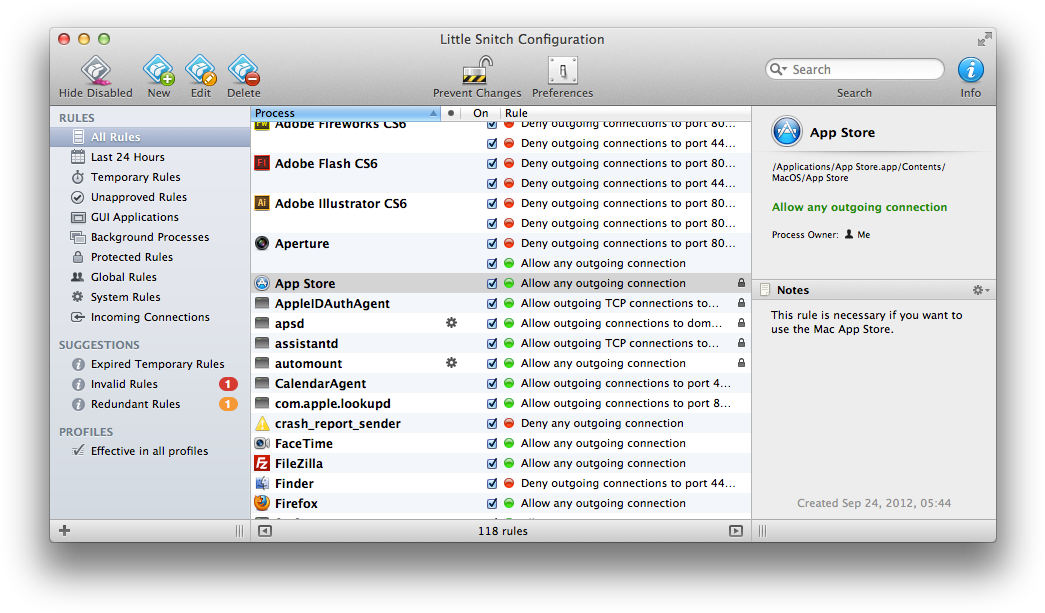Disable the crash_report_sender rule checkbox

click(491, 424)
